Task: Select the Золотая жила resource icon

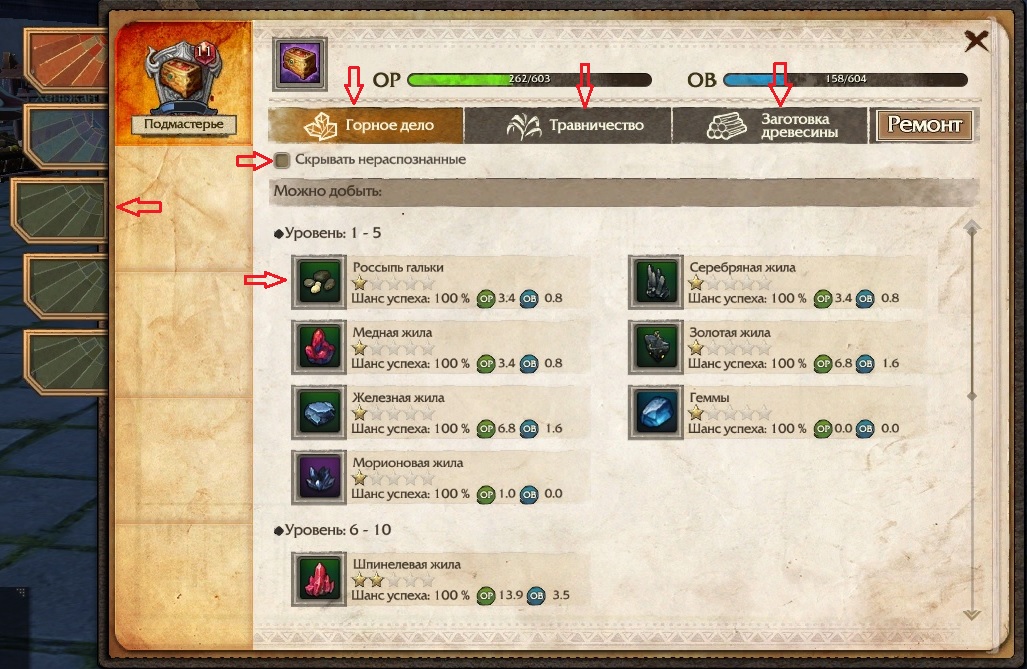Action: tap(656, 347)
